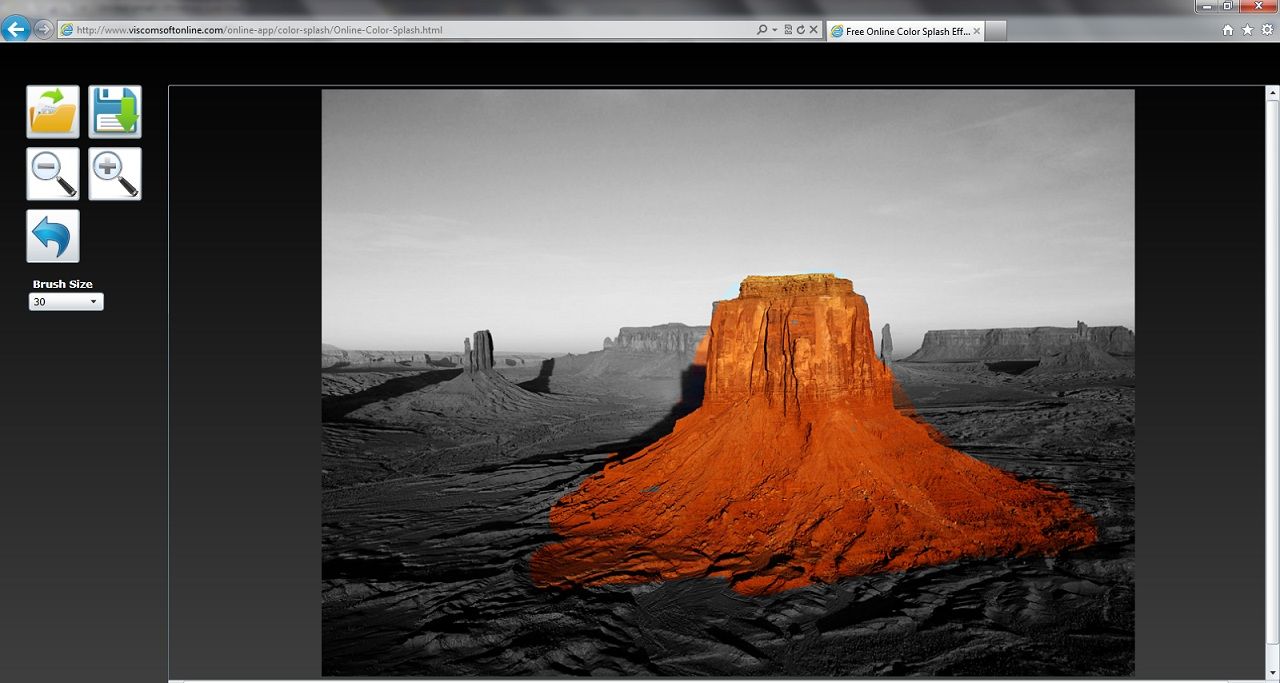Open the Brush Size dropdown

(x=66, y=301)
